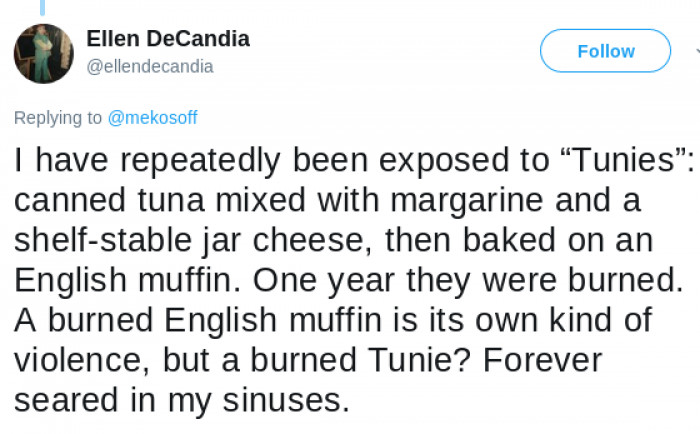Select the blue thread connector line above avatar

coord(42,7)
